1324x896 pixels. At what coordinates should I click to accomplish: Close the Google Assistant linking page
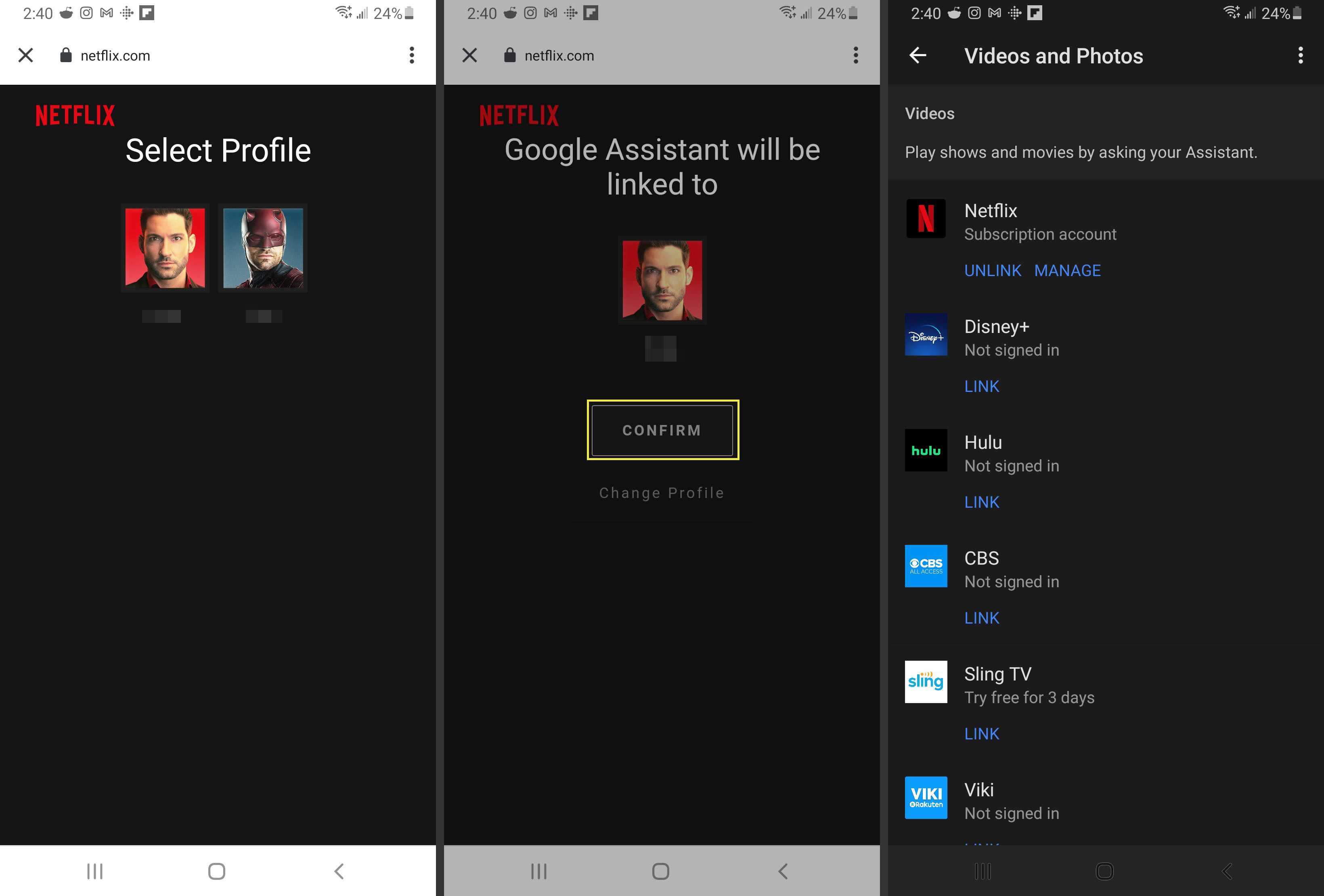pyautogui.click(x=469, y=55)
